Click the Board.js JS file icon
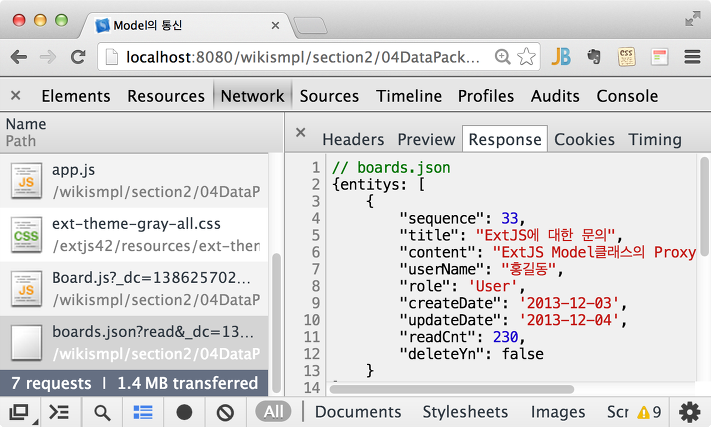 [26, 289]
